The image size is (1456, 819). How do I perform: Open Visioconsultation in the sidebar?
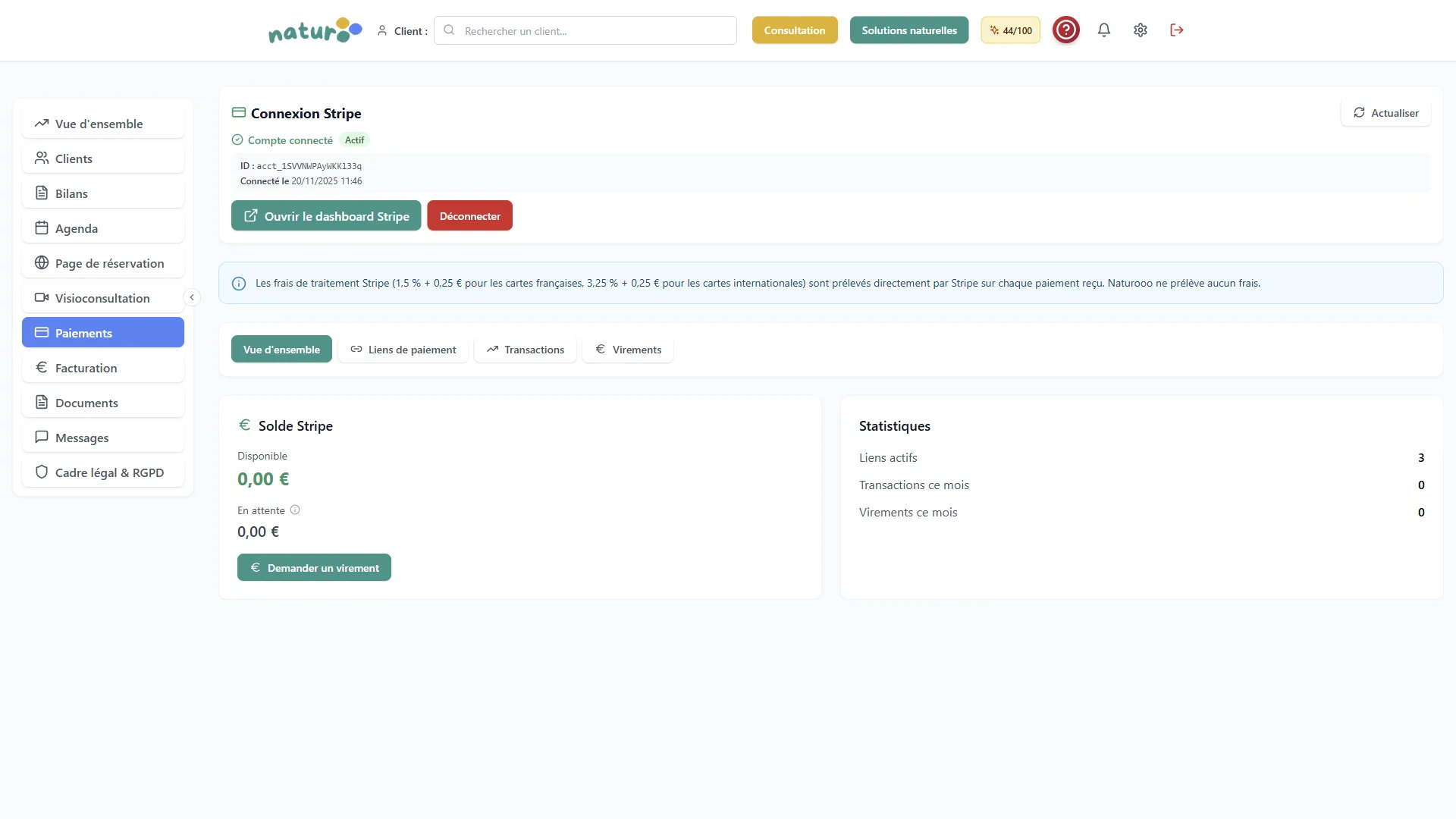[x=103, y=298]
